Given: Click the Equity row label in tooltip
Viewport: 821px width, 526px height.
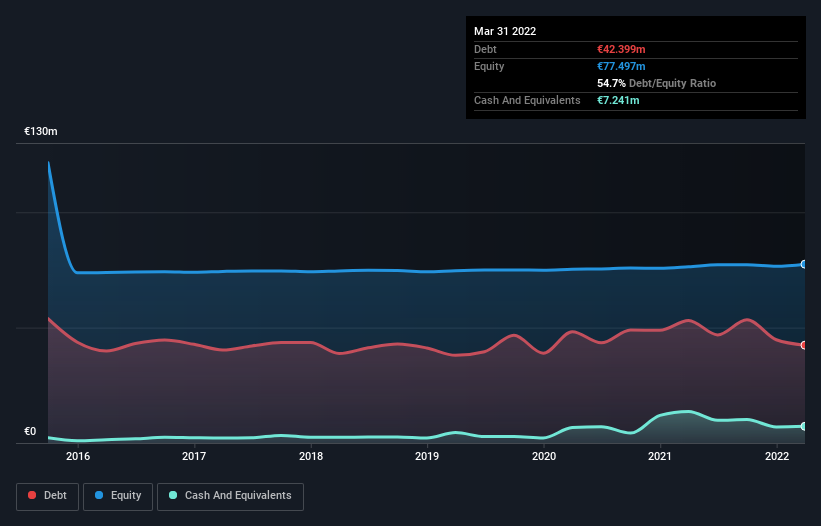Looking at the screenshot, I should (x=489, y=66).
